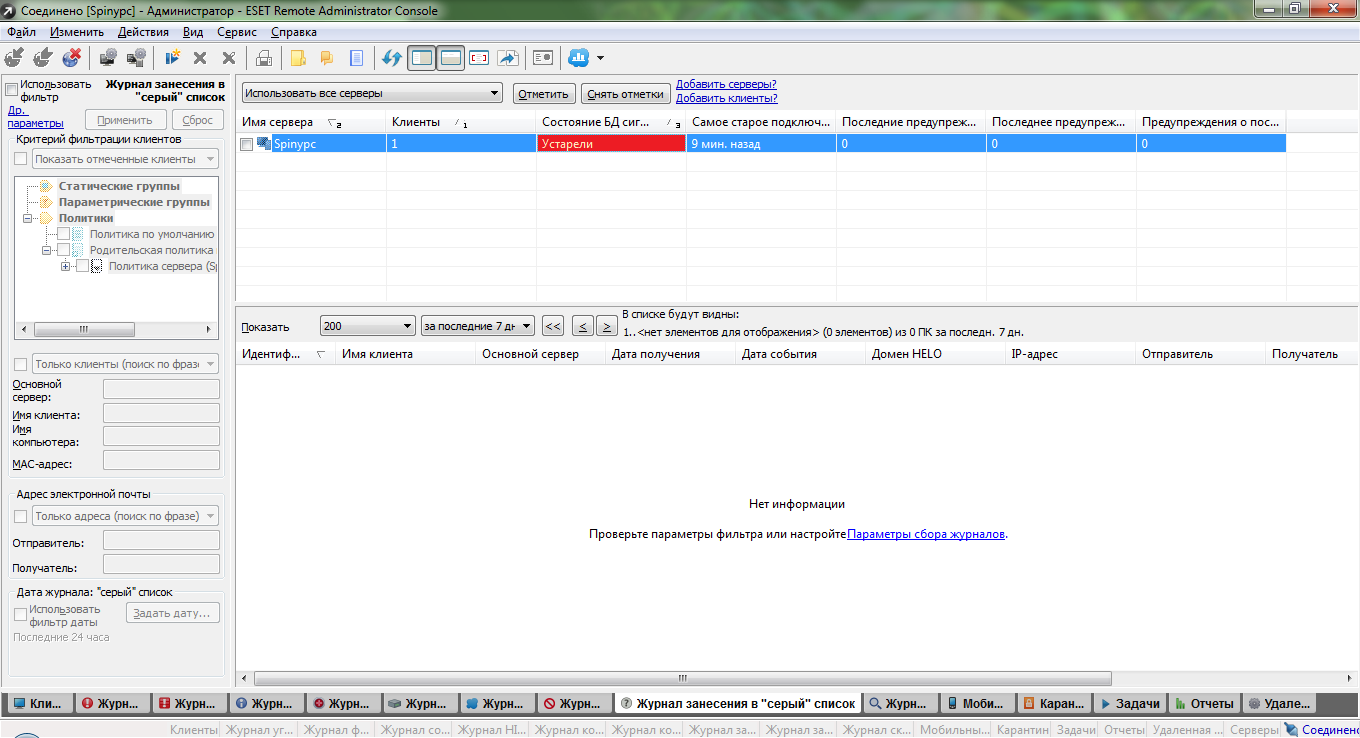The image size is (1360, 738).
Task: Click the blue refresh arrows icon
Action: tap(392, 57)
